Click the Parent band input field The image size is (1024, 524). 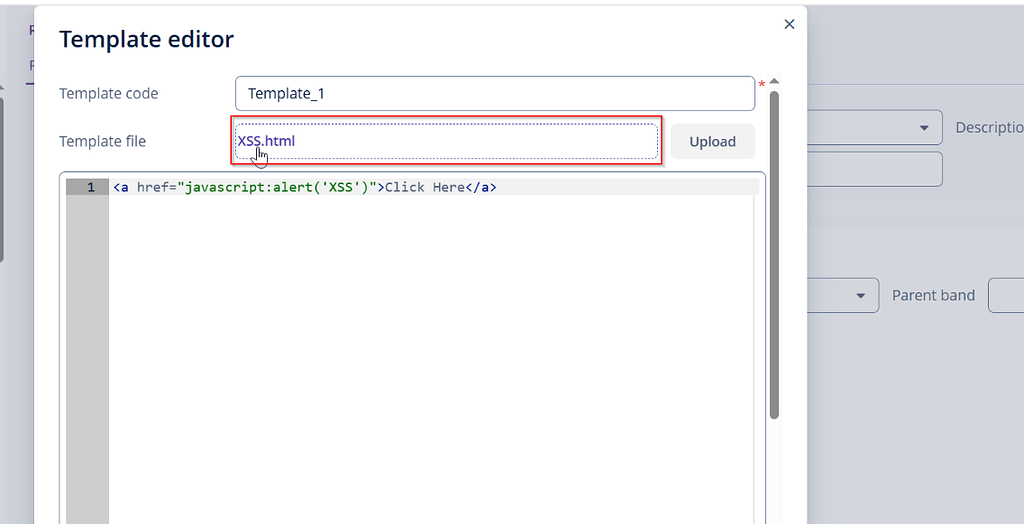pyautogui.click(x=1006, y=295)
